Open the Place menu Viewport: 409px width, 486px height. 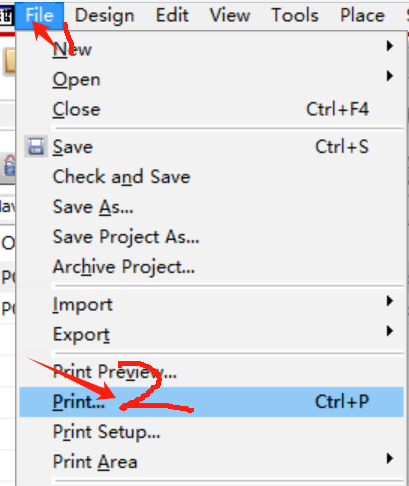point(362,15)
